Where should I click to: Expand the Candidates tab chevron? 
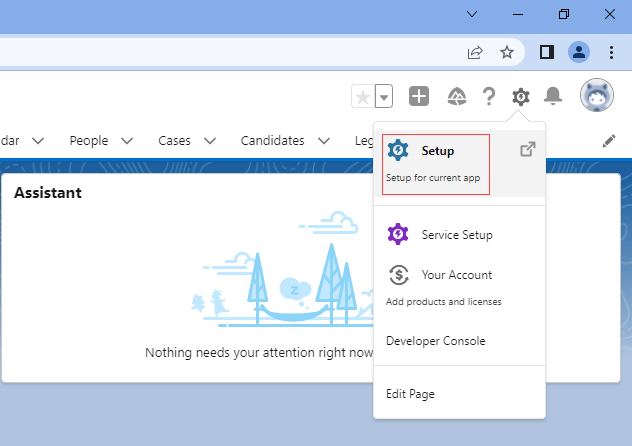click(324, 141)
